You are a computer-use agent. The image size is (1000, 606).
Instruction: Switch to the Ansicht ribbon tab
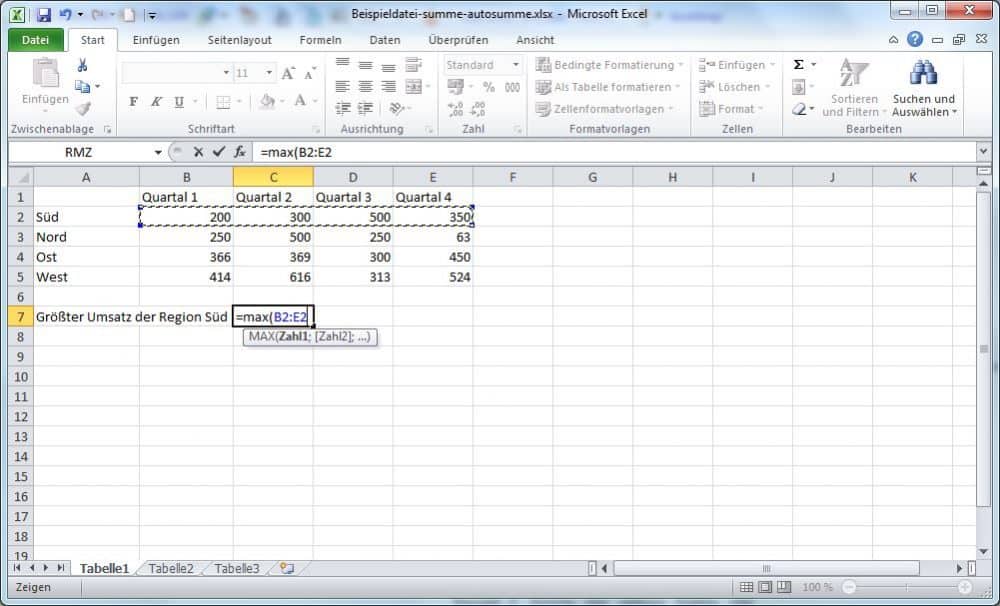[x=535, y=40]
